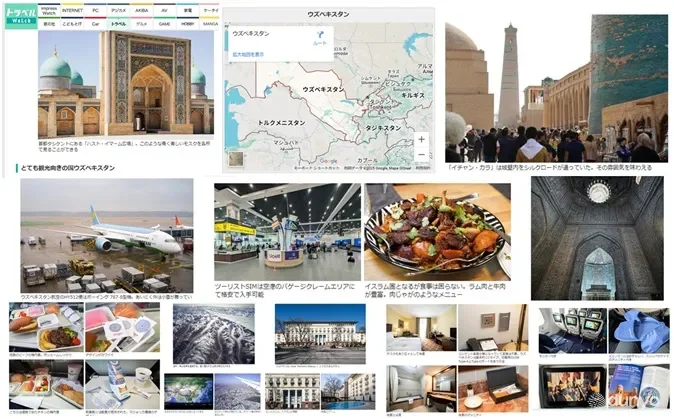The image size is (674, 419).
Task: Open the AV tab
Action: click(x=164, y=10)
